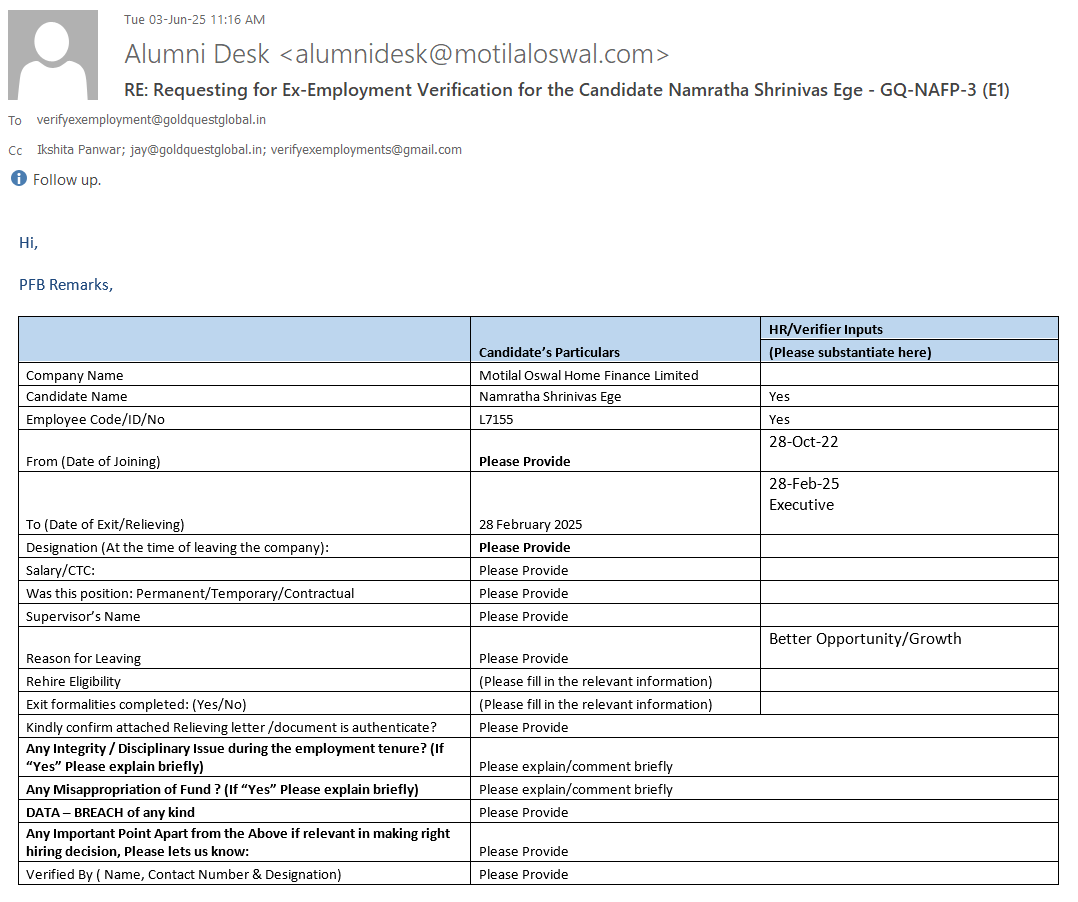The width and height of the screenshot is (1078, 902).
Task: Click Misappropriation of Fund question
Action: click(222, 789)
